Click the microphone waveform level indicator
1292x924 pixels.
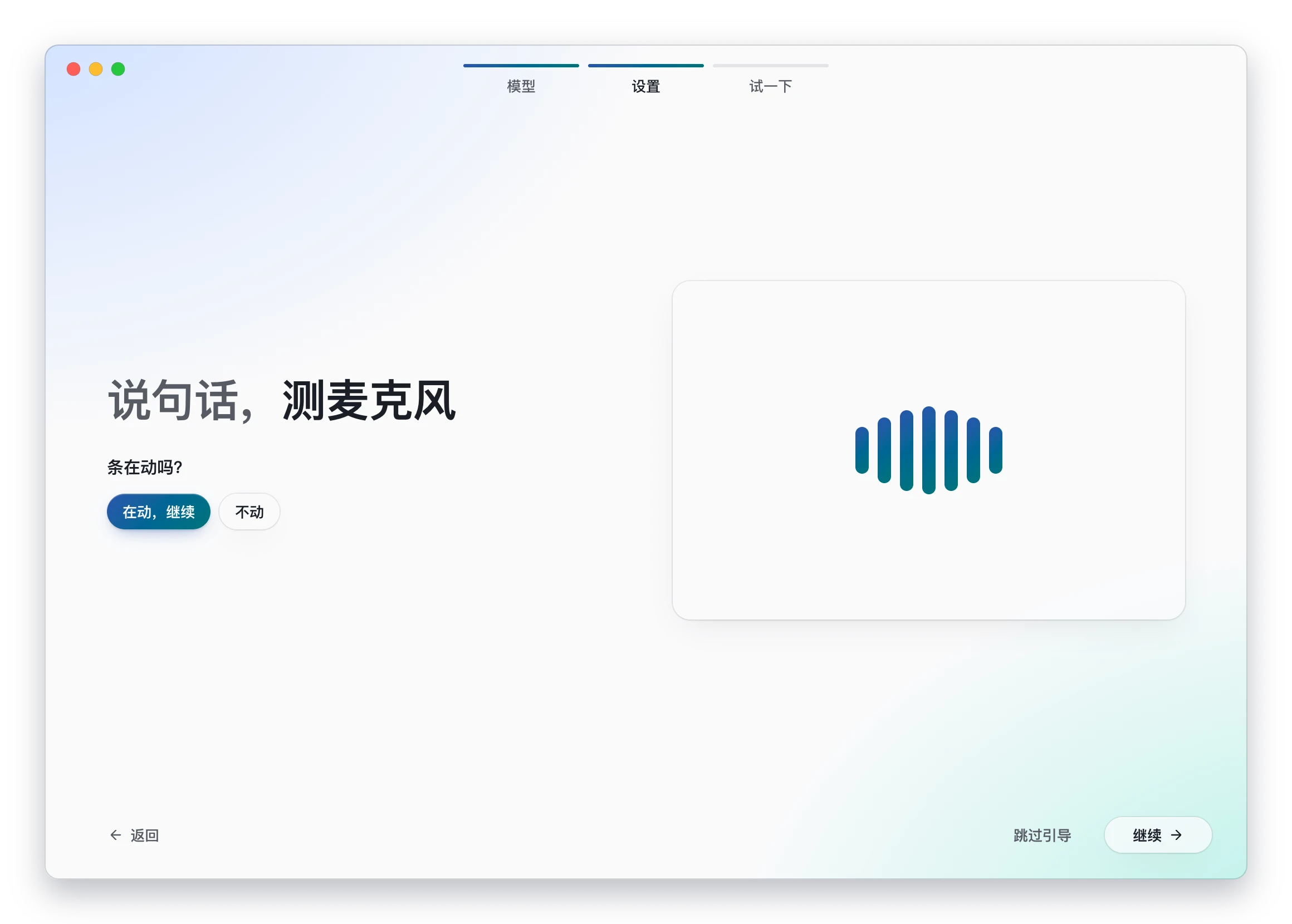(928, 450)
